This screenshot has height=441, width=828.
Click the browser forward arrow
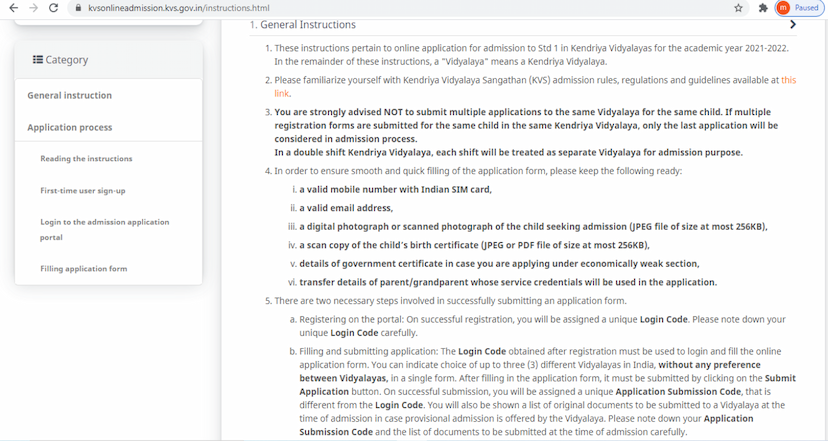(35, 8)
